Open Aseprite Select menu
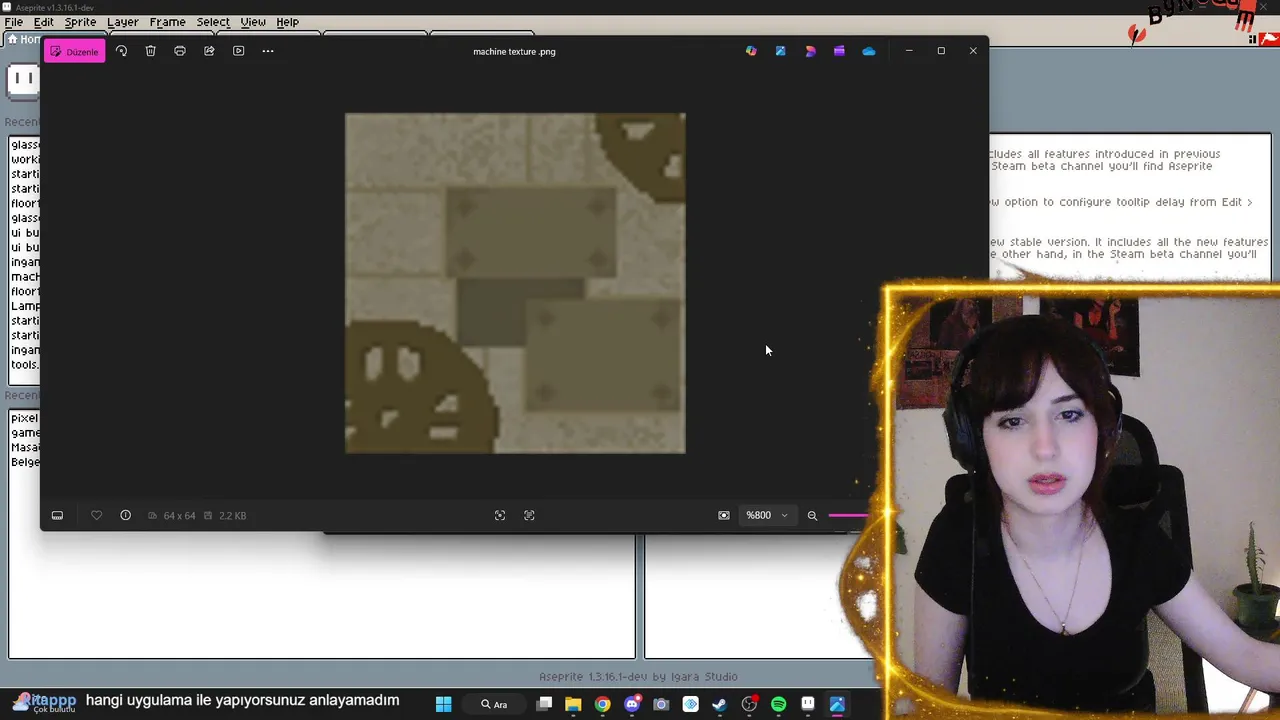1280x720 pixels. tap(213, 22)
